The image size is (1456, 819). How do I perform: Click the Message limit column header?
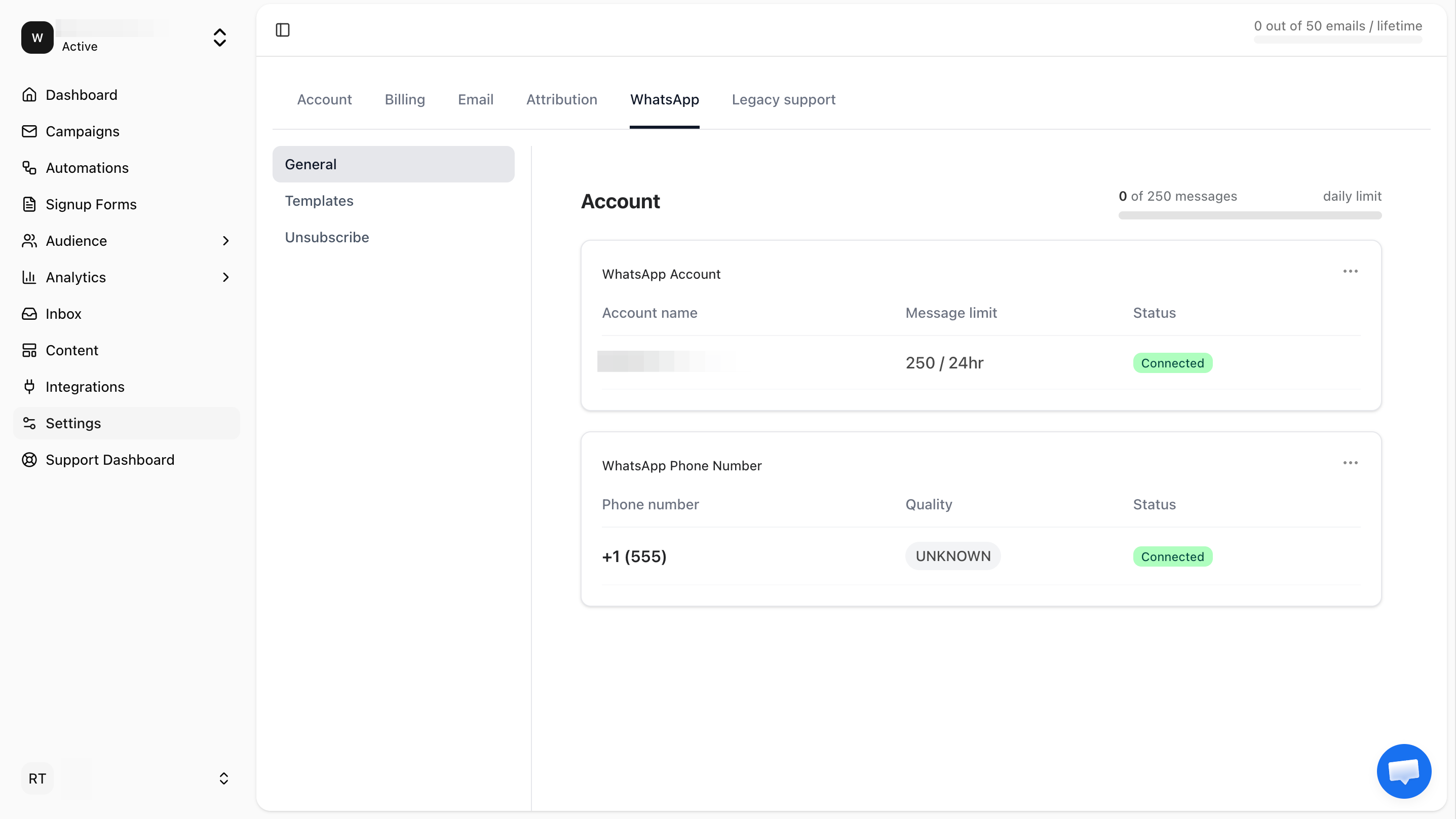951,313
